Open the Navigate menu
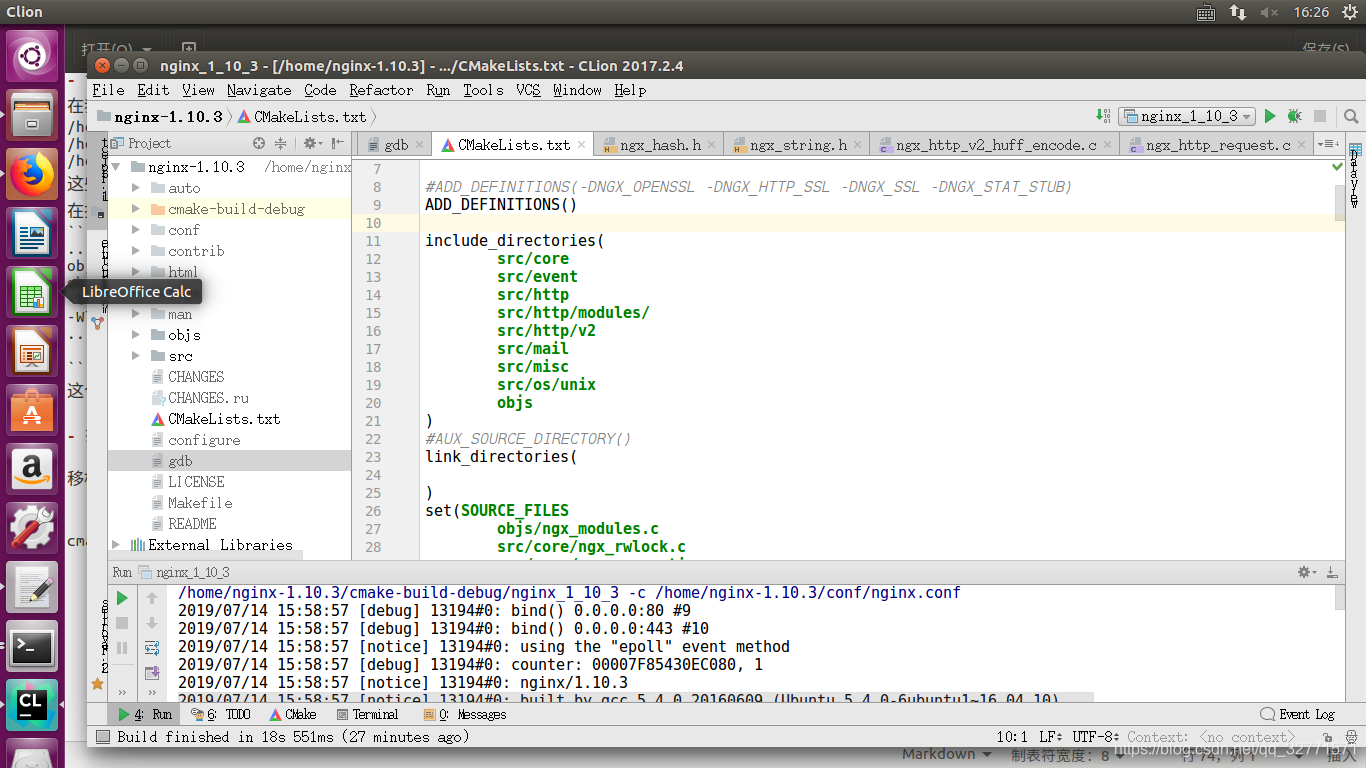Screen dimensions: 1366x768 pyautogui.click(x=259, y=90)
